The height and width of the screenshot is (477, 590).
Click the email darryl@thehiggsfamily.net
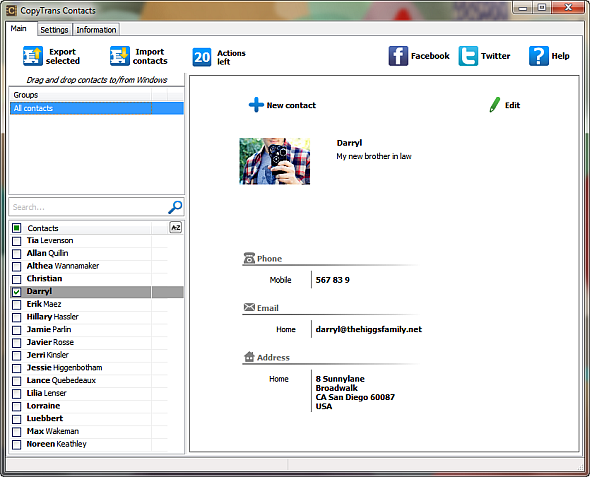pyautogui.click(x=369, y=329)
